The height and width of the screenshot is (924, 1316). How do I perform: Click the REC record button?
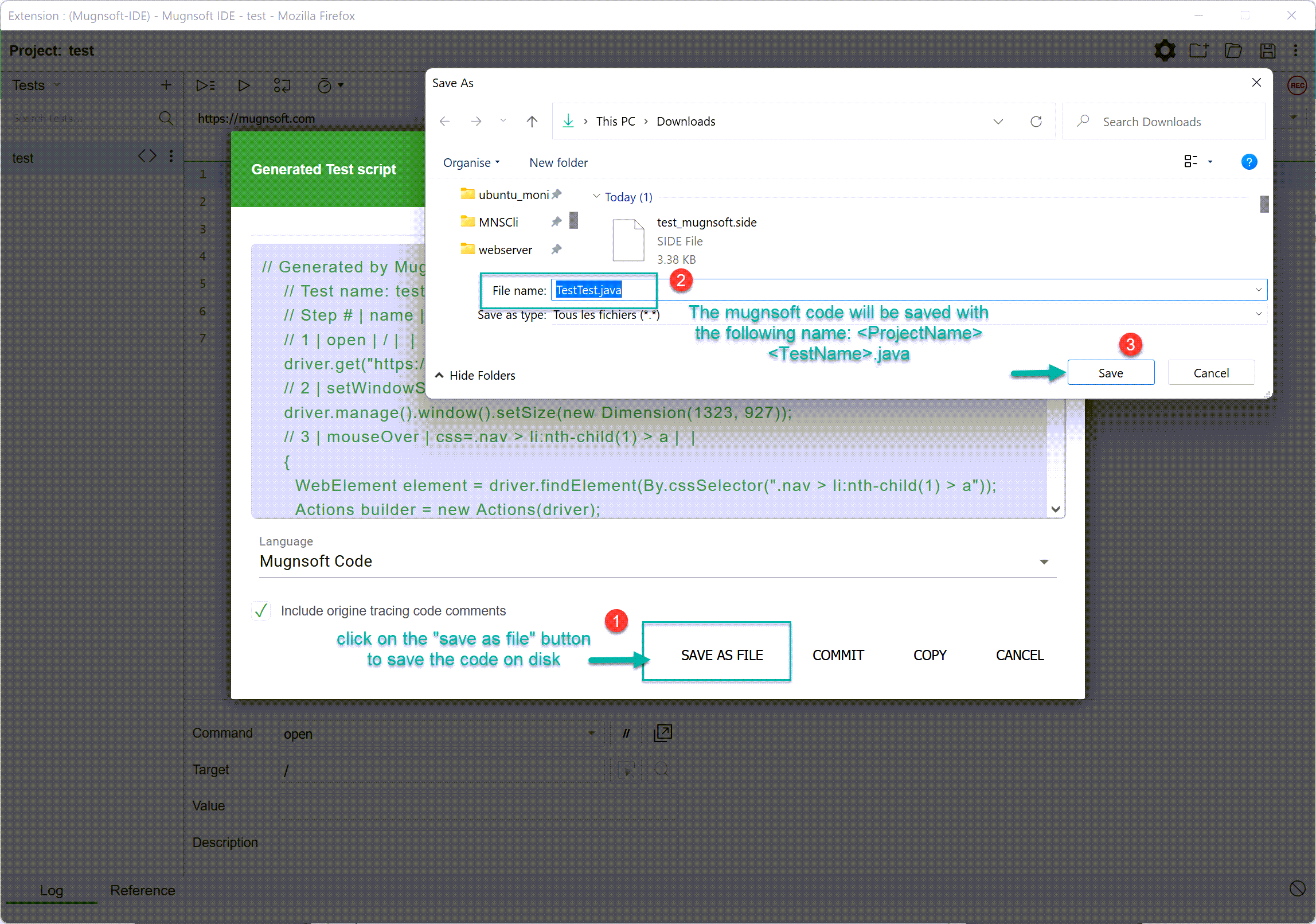(x=1297, y=85)
